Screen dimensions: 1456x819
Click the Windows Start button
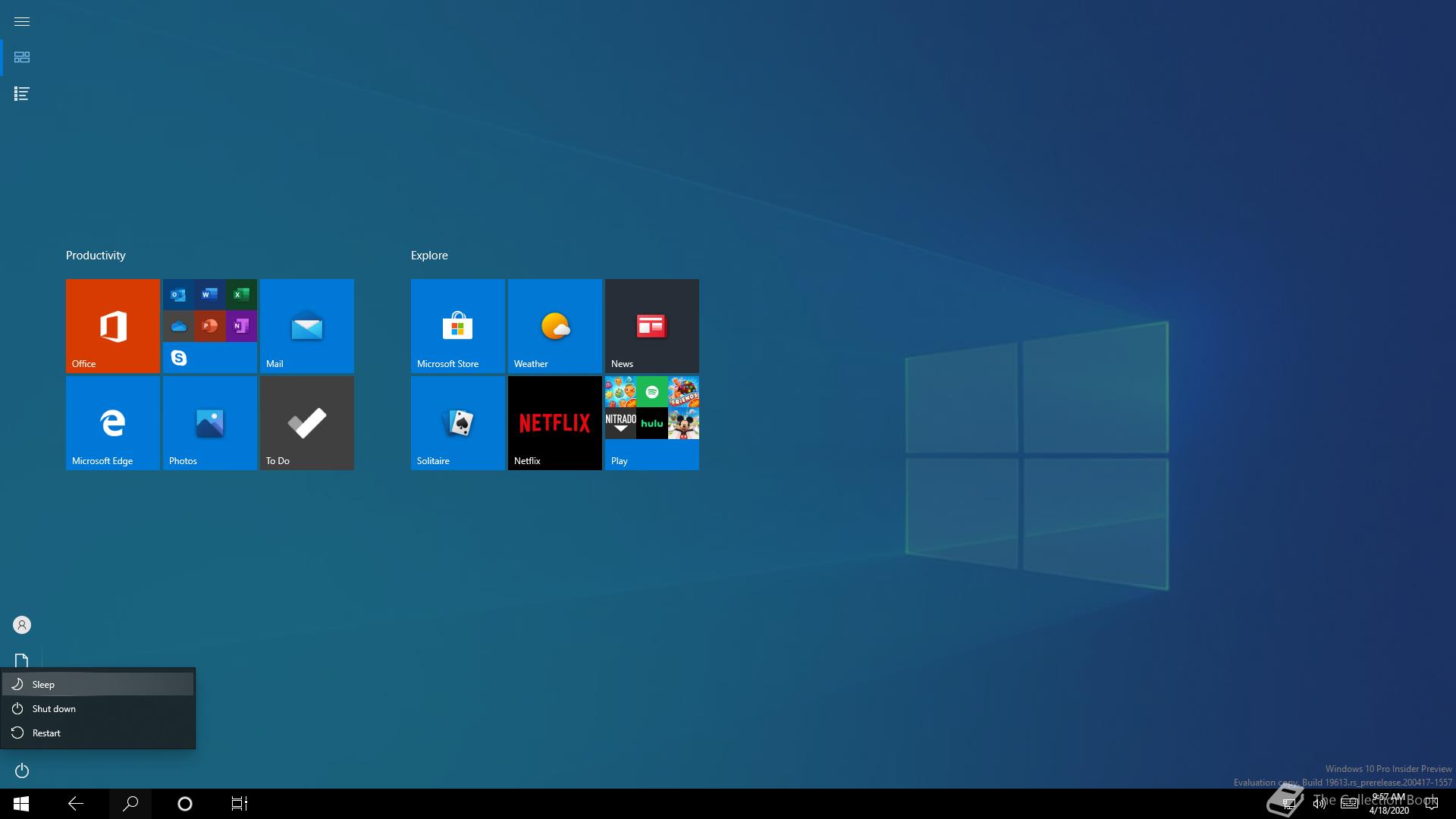[x=21, y=804]
